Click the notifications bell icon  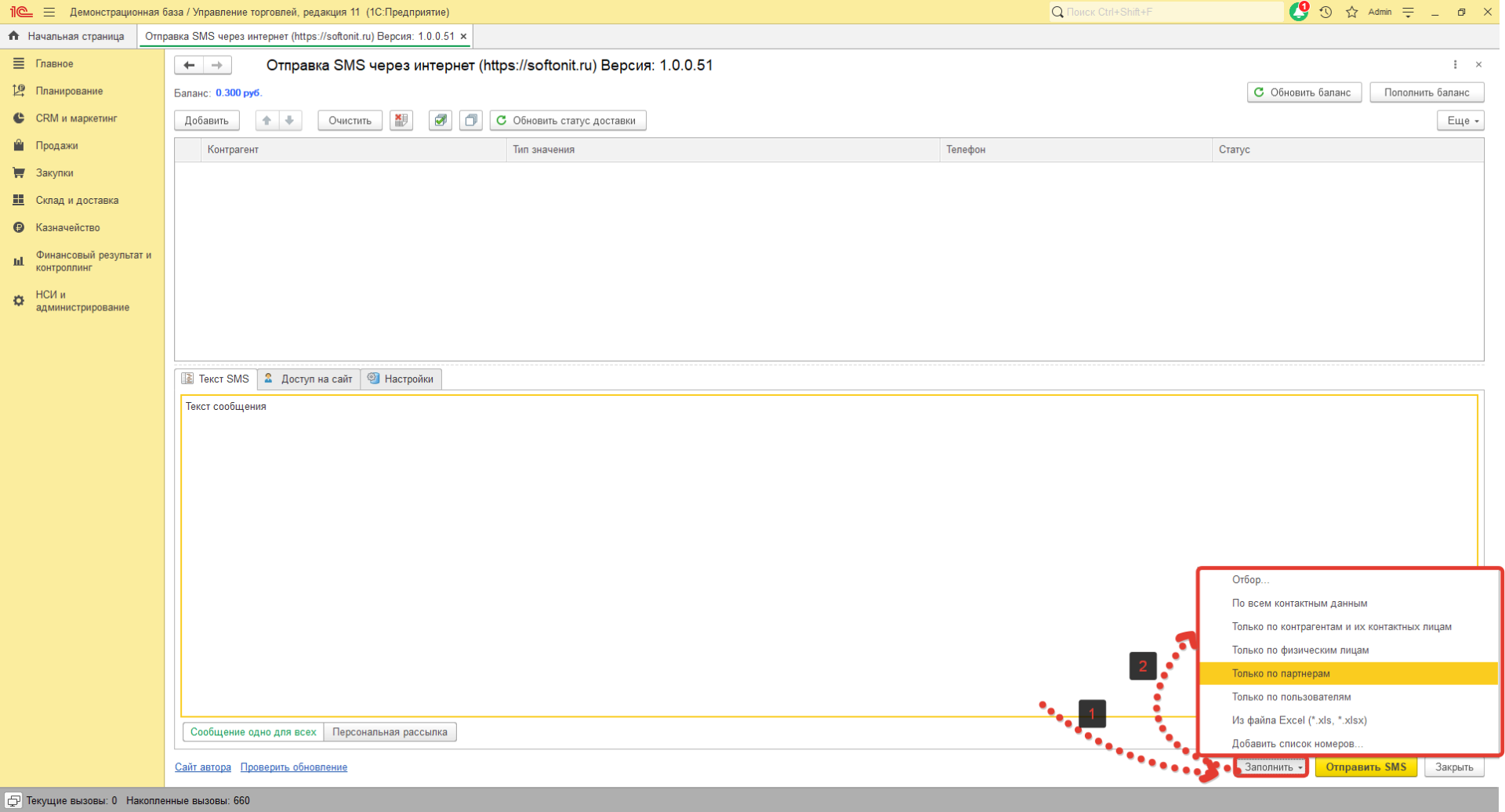point(1297,13)
